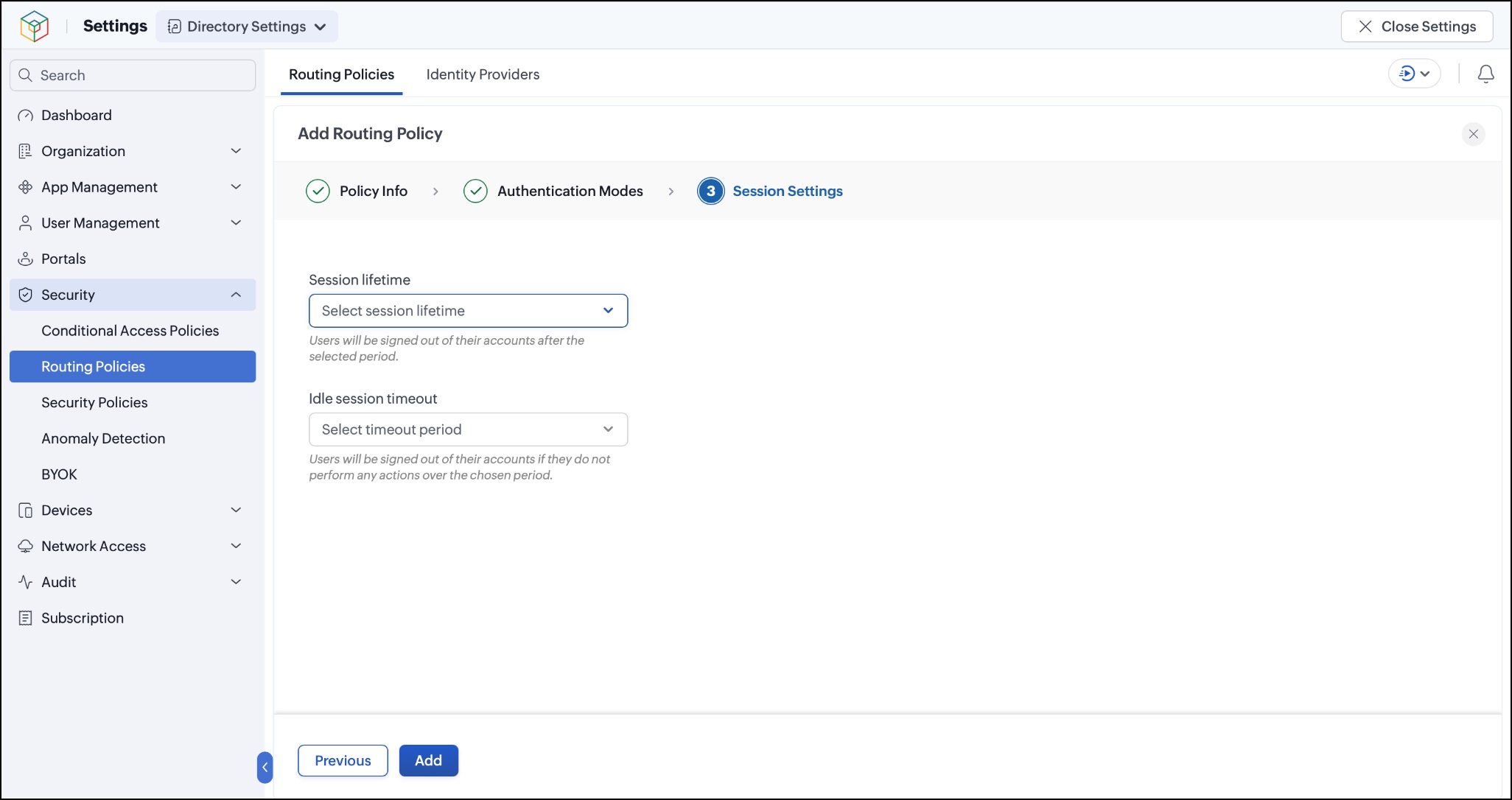The image size is (1512, 800).
Task: Expand the App Management chevron
Action: 237,187
